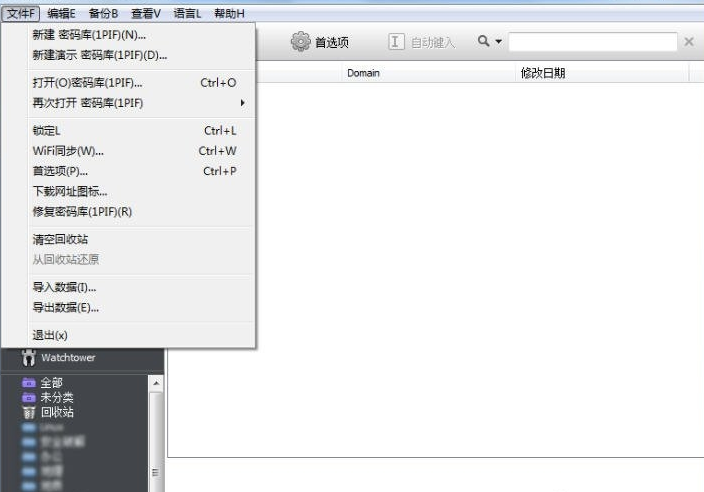This screenshot has height=492, width=704.
Task: Open the 编辑E menu
Action: point(62,13)
